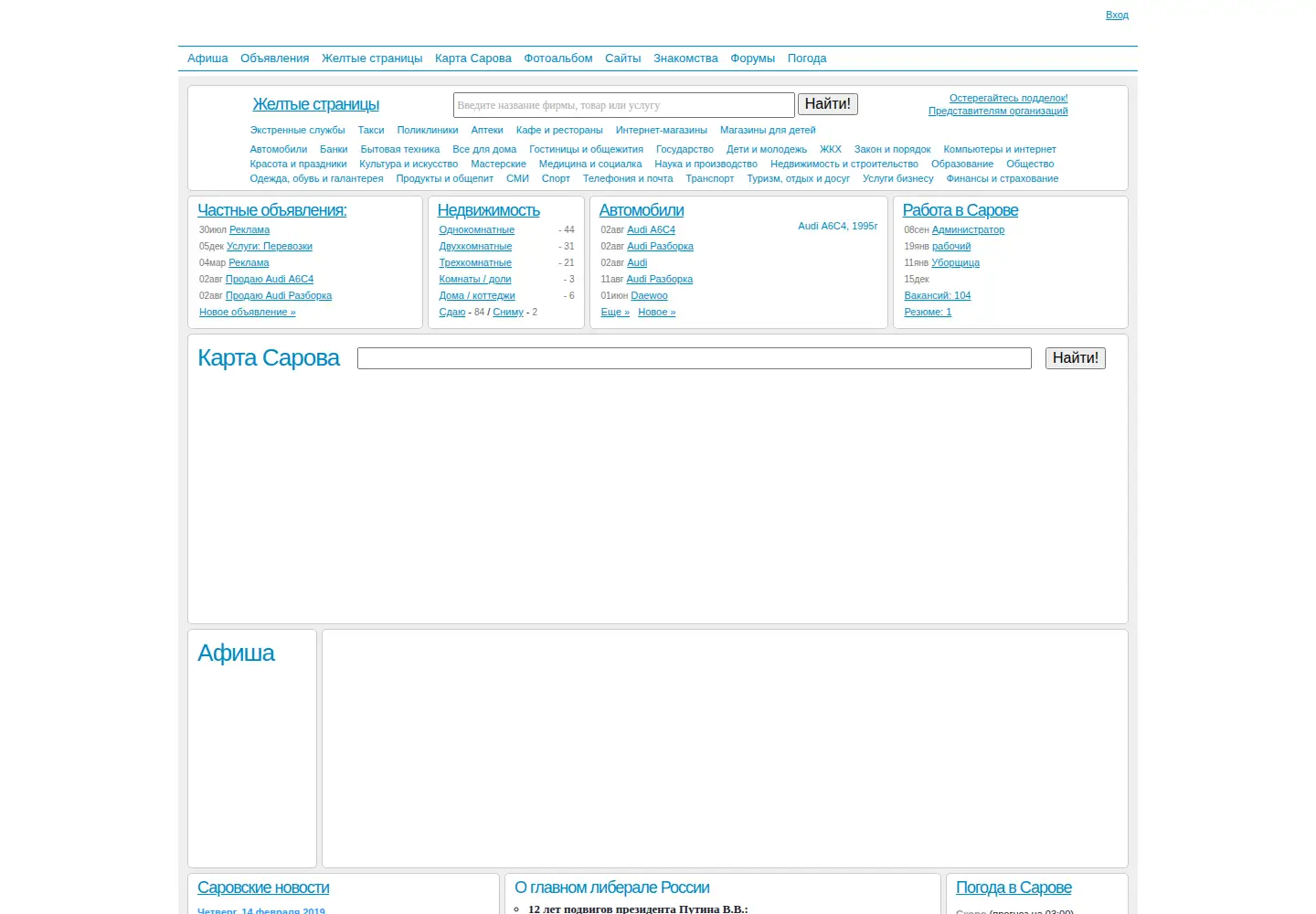Click Найти! button in Карта Сарова section
The image size is (1316, 914).
point(1076,358)
